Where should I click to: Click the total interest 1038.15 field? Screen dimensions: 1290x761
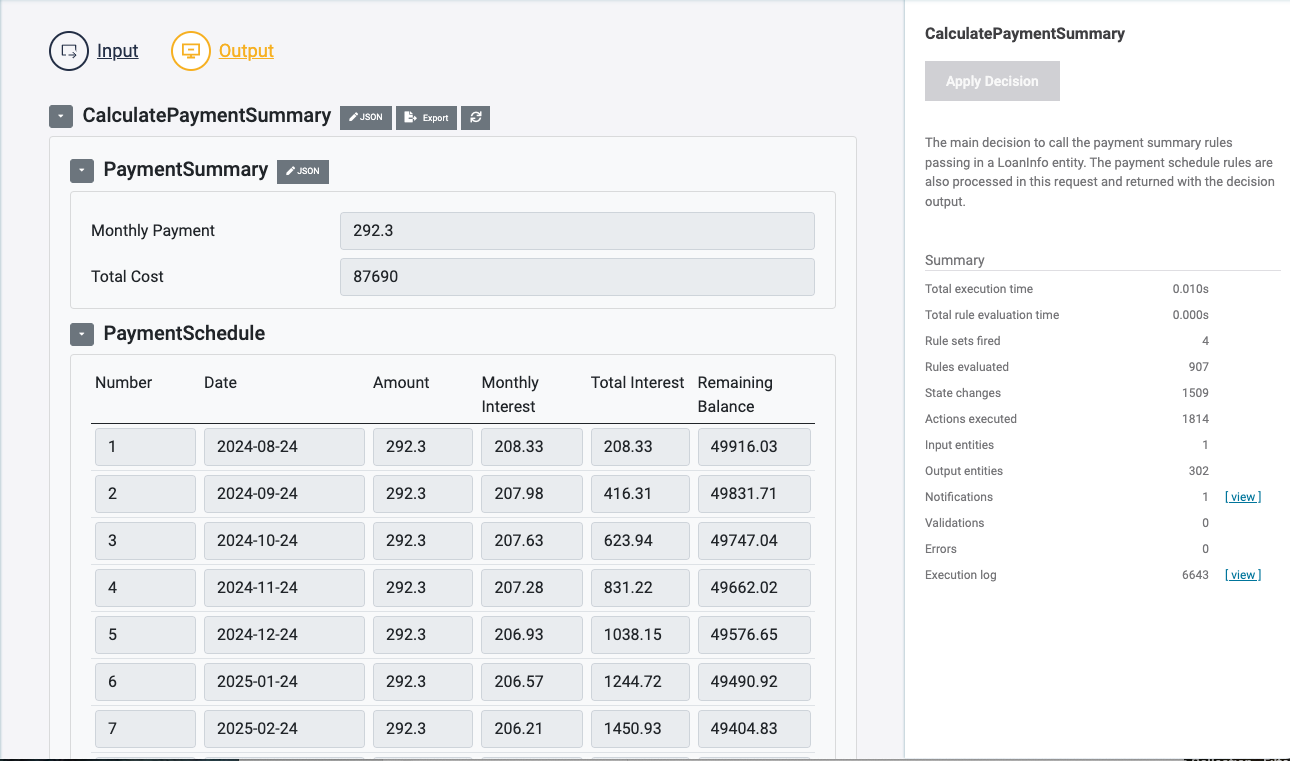pyautogui.click(x=639, y=635)
